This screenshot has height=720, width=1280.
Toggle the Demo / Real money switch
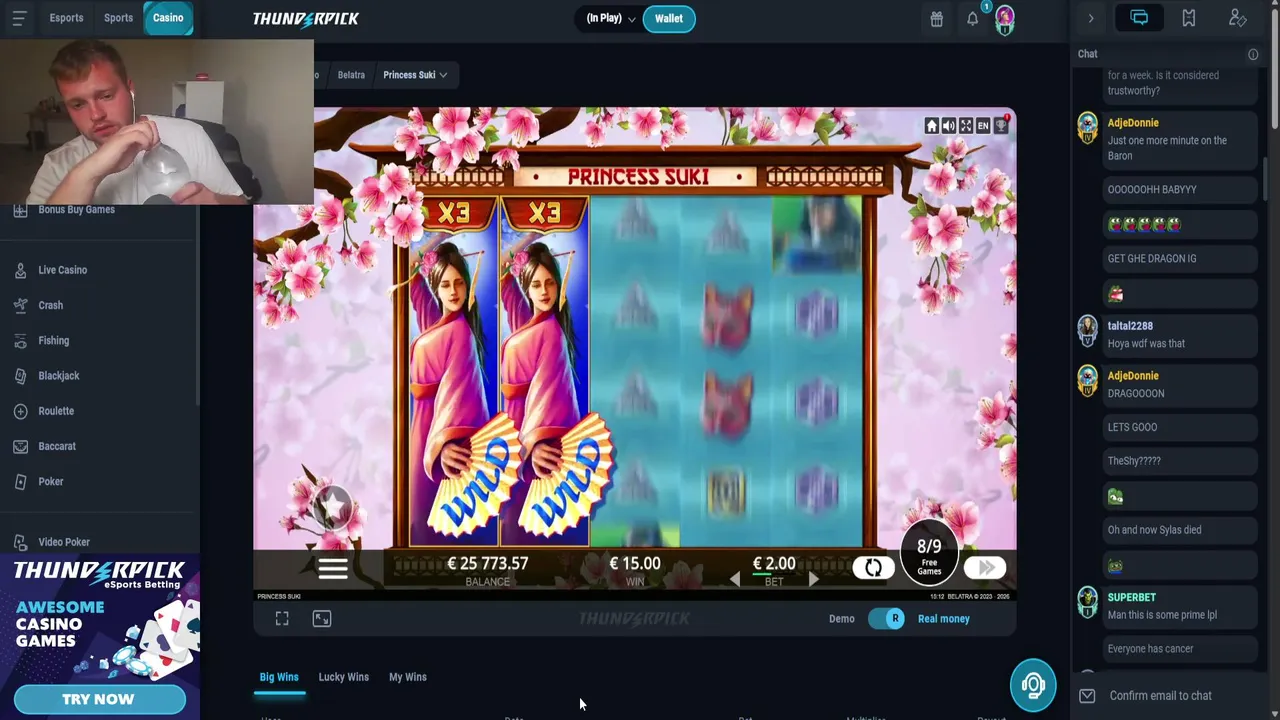[887, 619]
